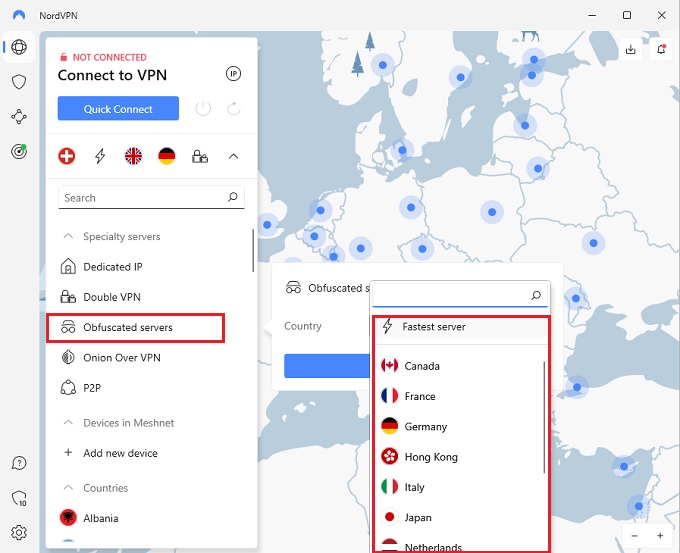Click the magnifier in country dropdown
This screenshot has height=553, width=680.
point(536,295)
